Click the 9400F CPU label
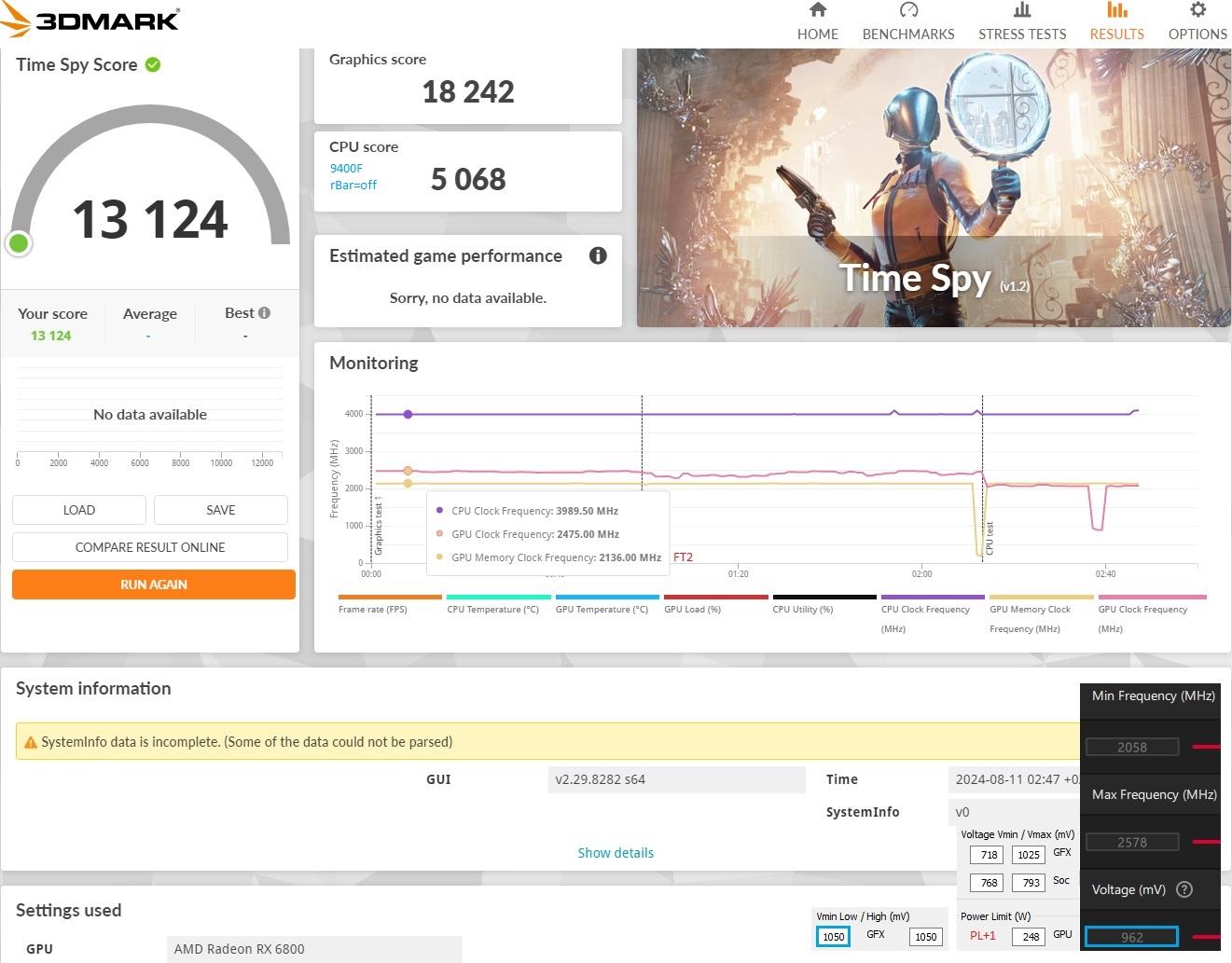 tap(346, 169)
